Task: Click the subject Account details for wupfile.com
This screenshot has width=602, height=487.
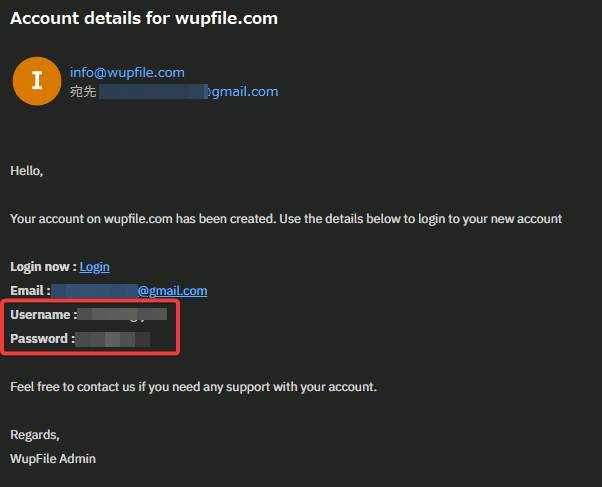Action: pyautogui.click(x=144, y=18)
